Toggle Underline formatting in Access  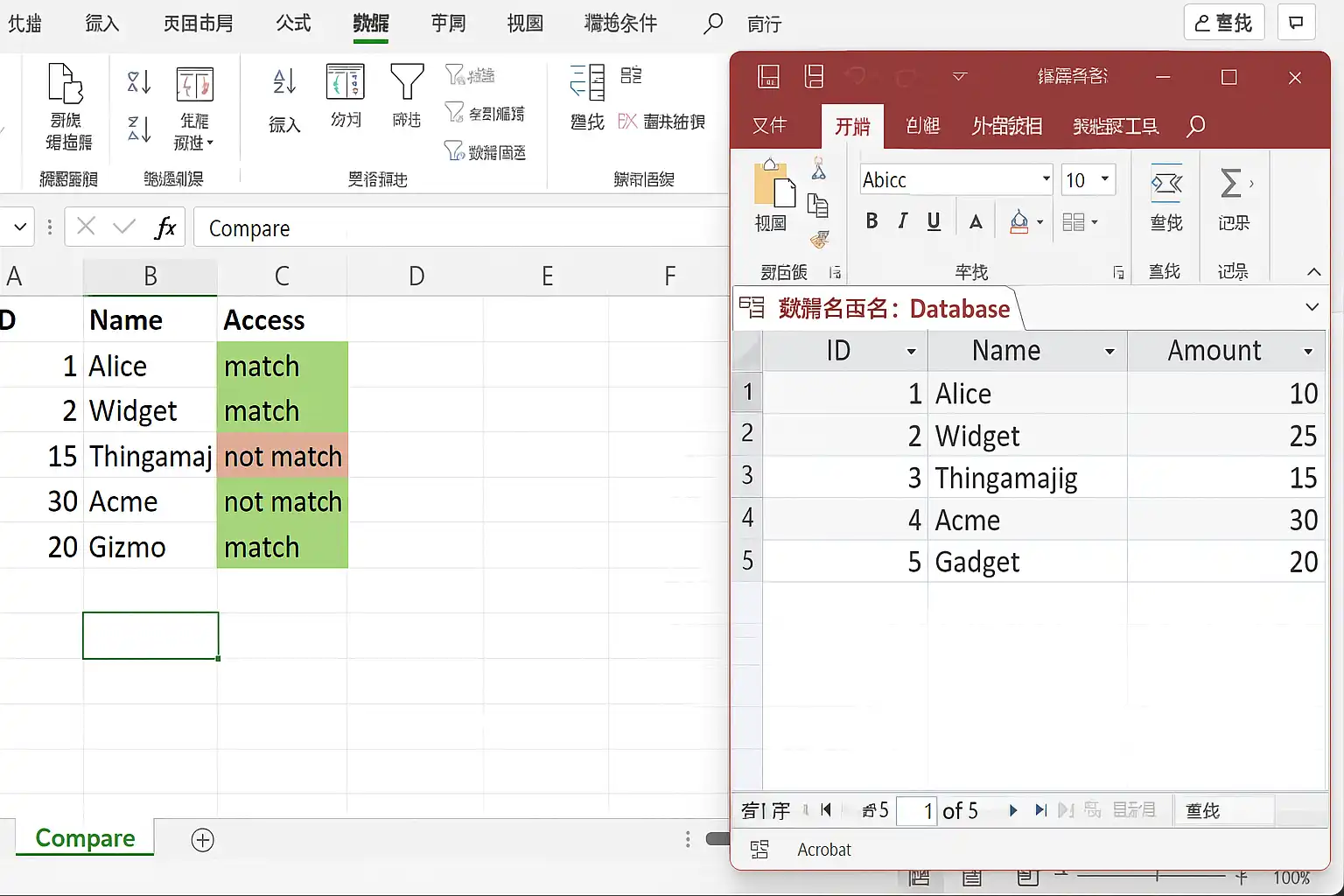[x=934, y=221]
